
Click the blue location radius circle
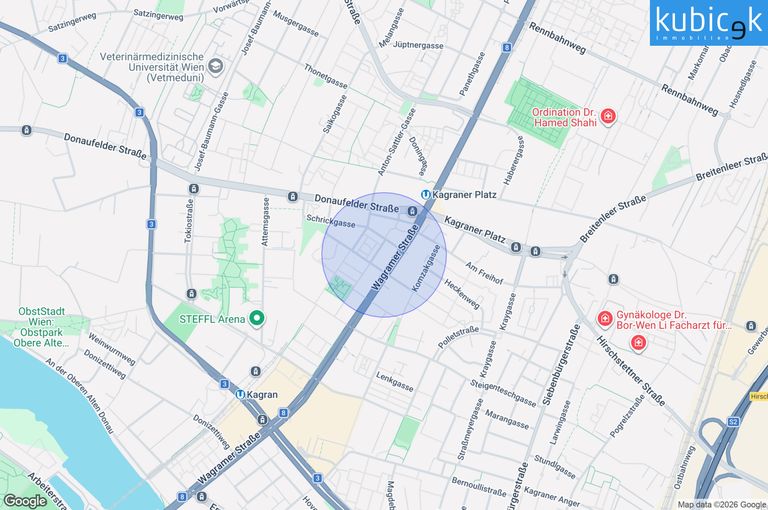(384, 255)
